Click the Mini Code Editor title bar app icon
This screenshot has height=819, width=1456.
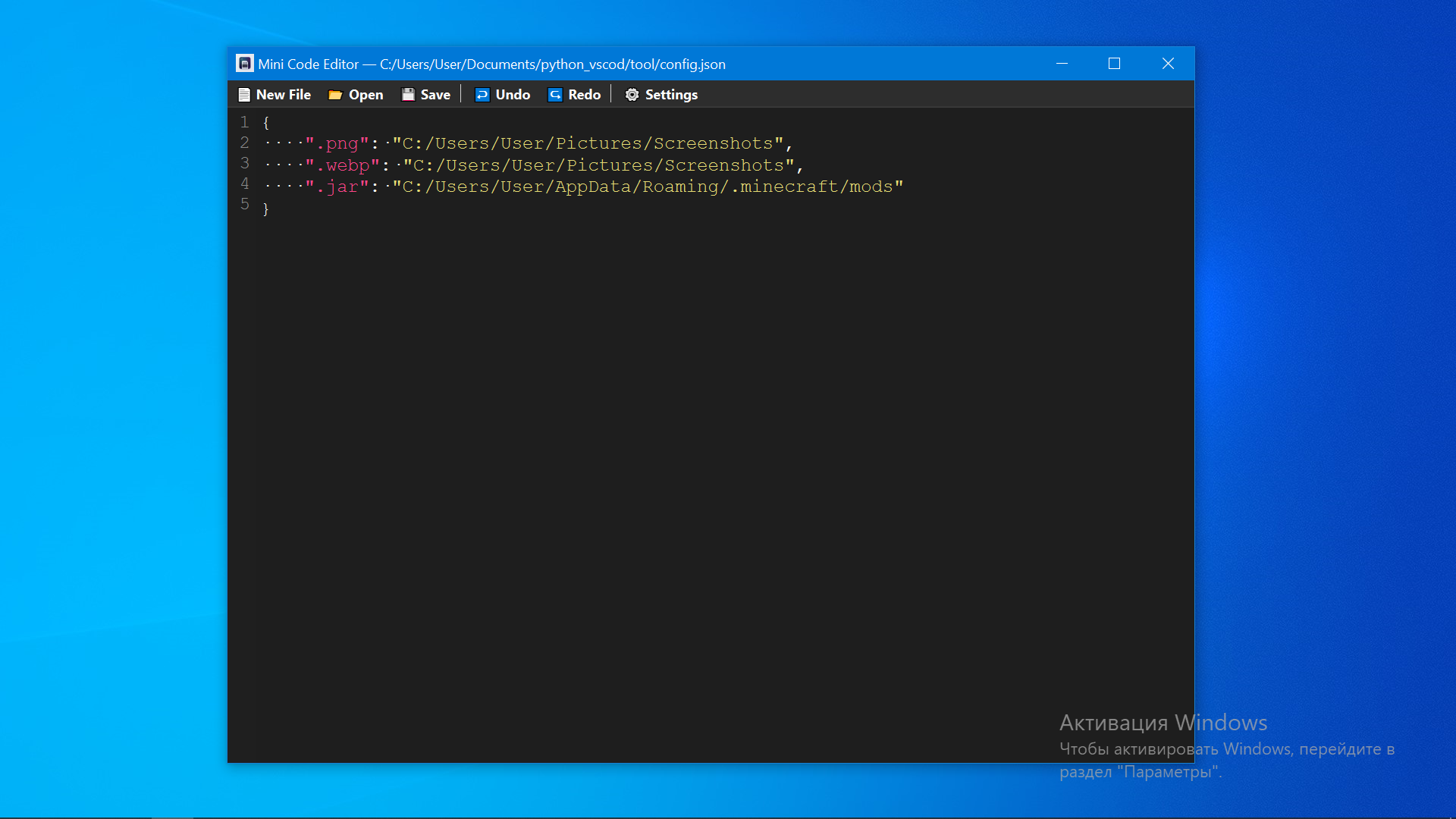pyautogui.click(x=244, y=64)
